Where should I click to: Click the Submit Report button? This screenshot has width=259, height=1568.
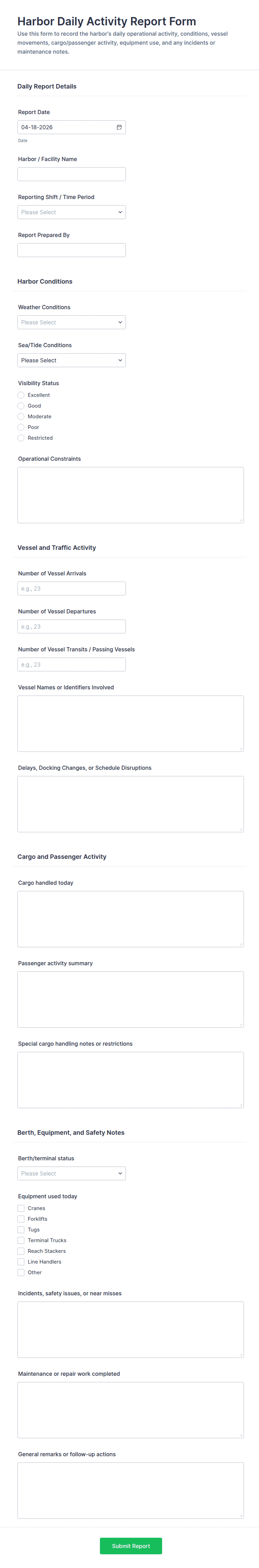pos(131,1545)
